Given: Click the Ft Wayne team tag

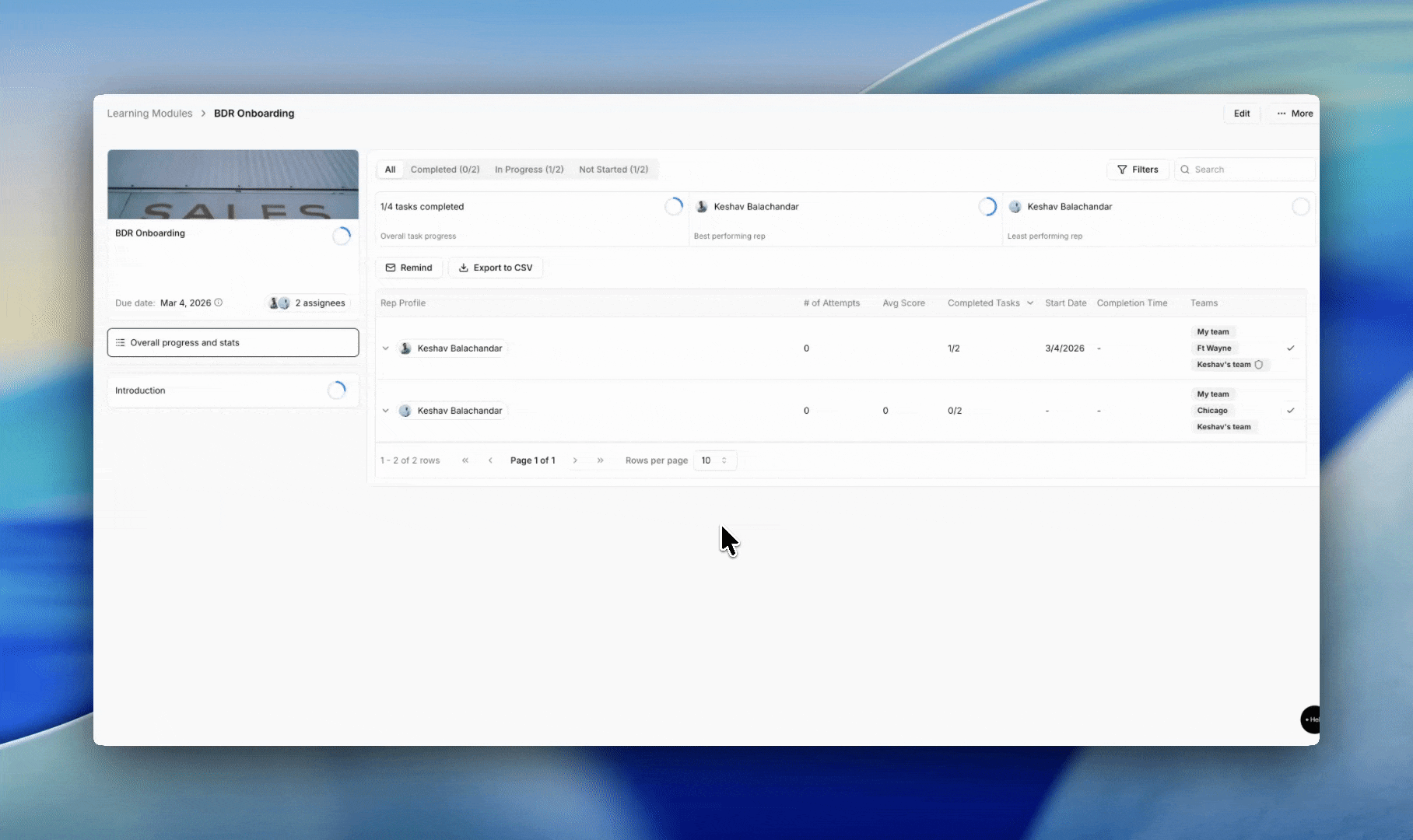Looking at the screenshot, I should [1214, 348].
